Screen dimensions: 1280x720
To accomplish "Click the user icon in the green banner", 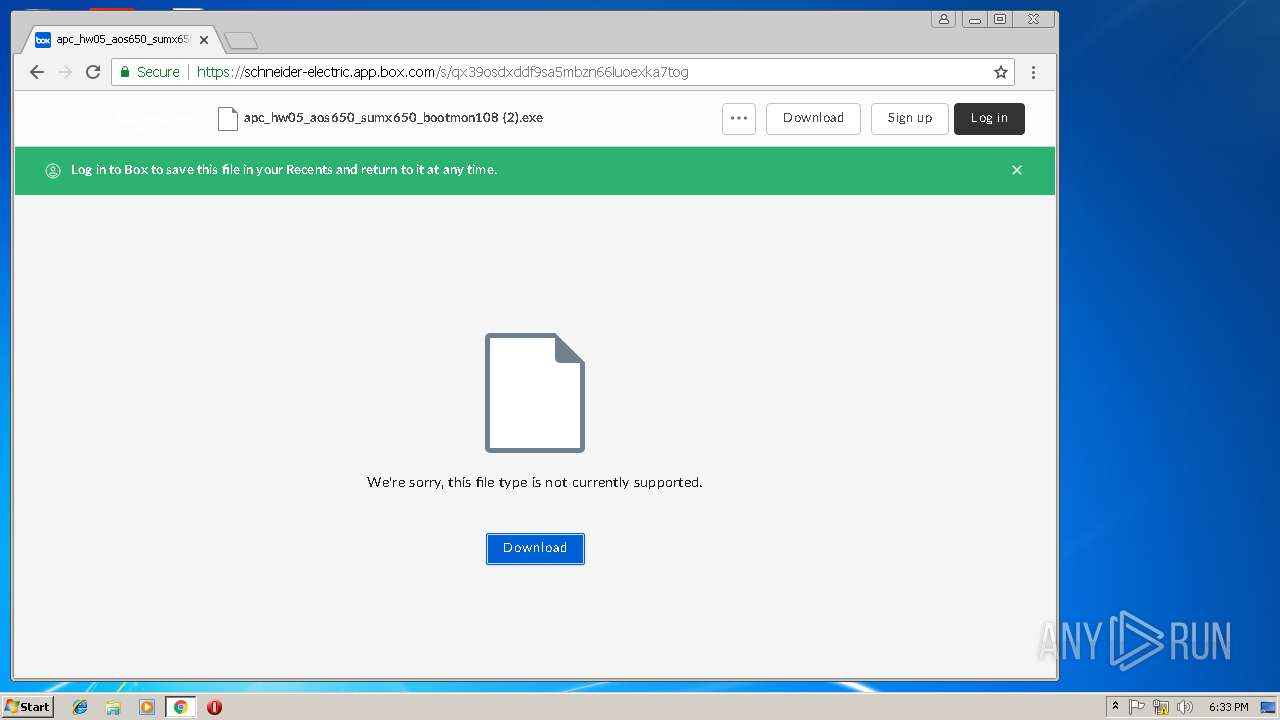I will pos(53,171).
